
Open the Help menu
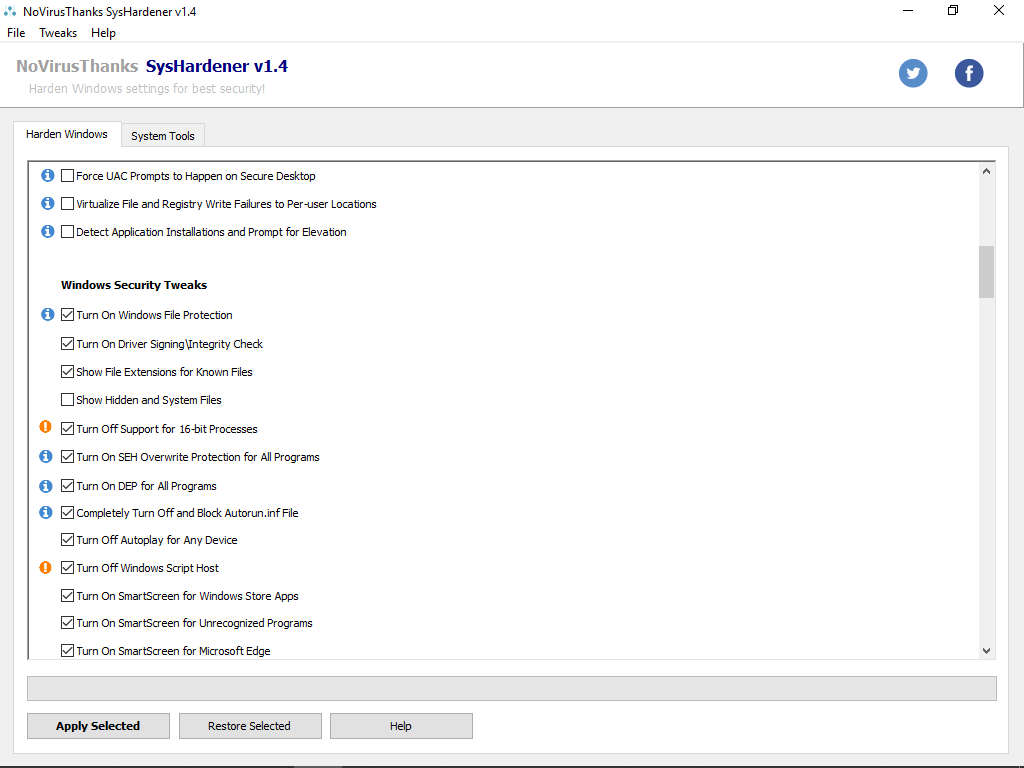pos(103,33)
